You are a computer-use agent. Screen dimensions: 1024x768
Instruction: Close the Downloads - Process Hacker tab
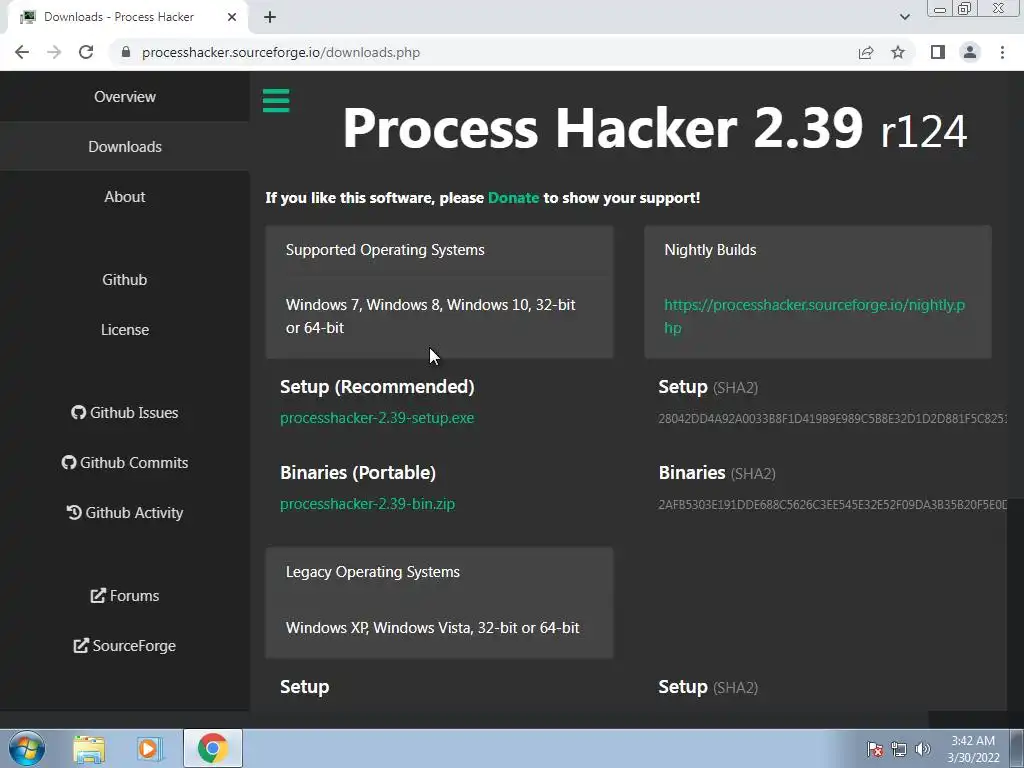232,17
